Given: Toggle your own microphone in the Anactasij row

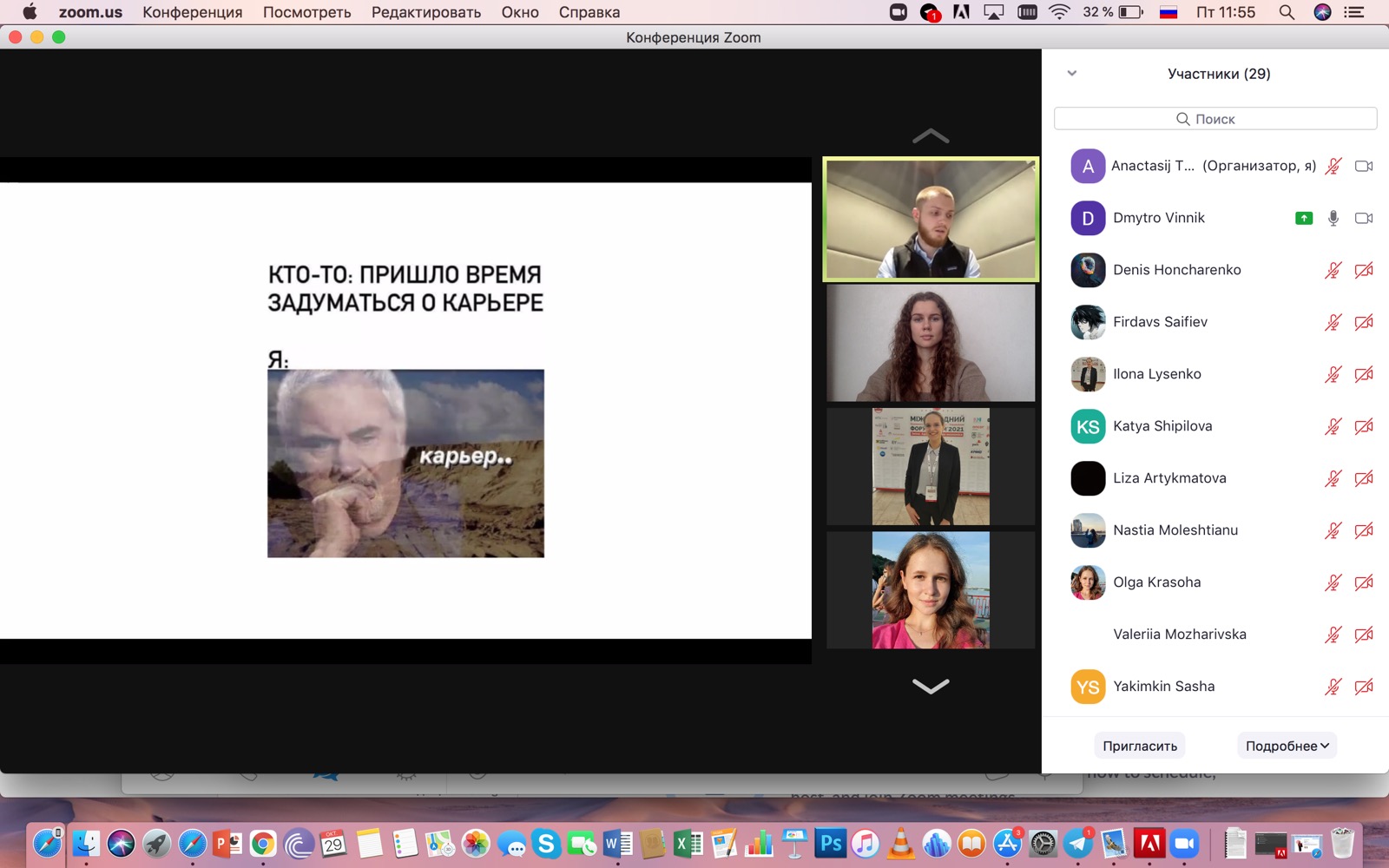Looking at the screenshot, I should click(1333, 166).
